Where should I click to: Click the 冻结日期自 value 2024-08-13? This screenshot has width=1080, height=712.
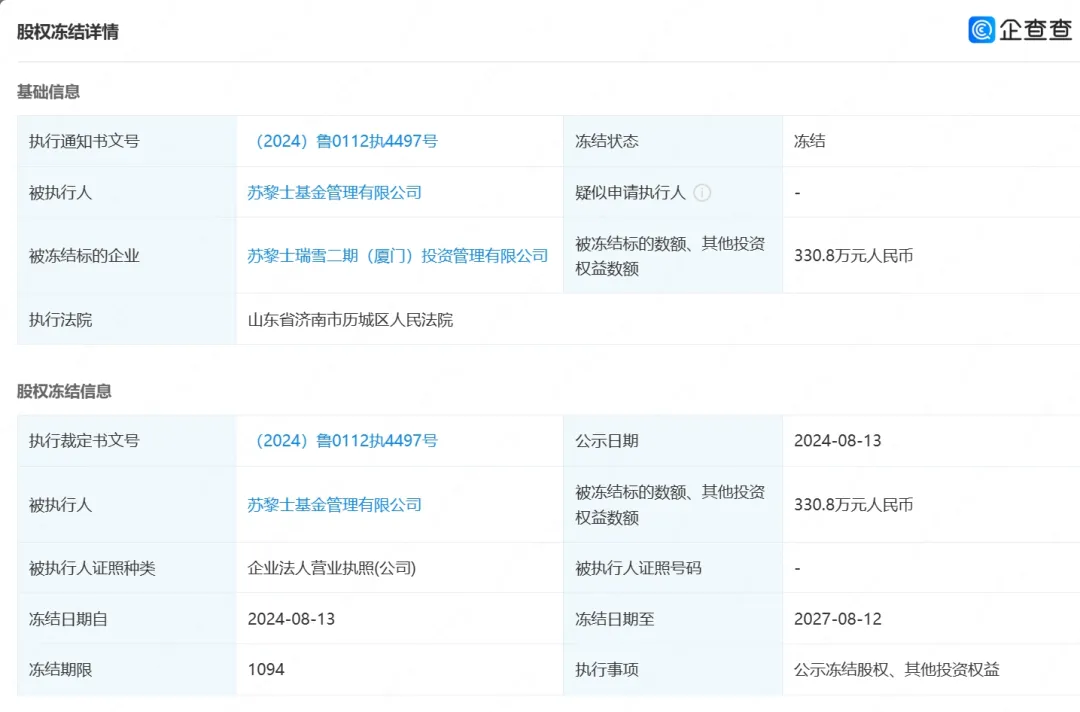pos(291,619)
